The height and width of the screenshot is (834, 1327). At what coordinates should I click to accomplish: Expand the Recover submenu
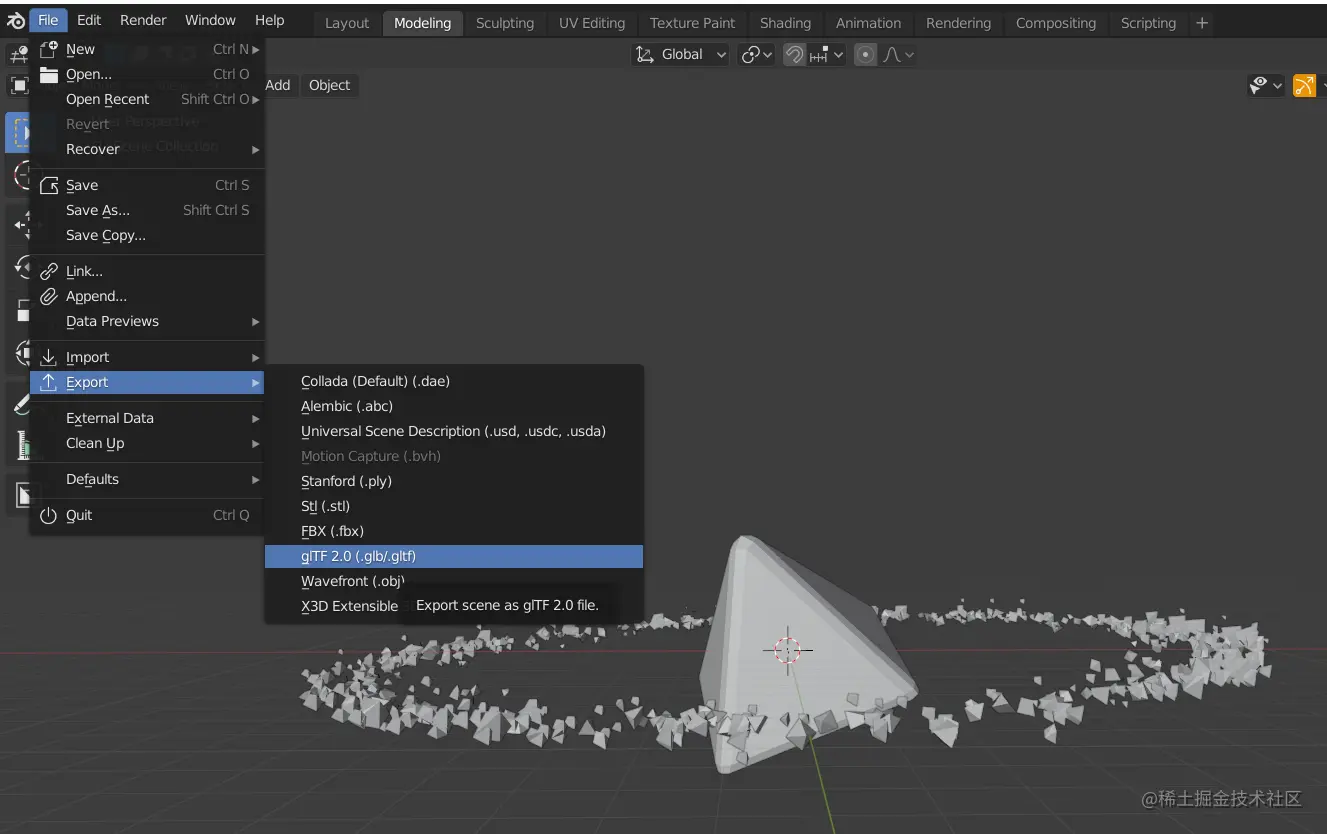[148, 149]
